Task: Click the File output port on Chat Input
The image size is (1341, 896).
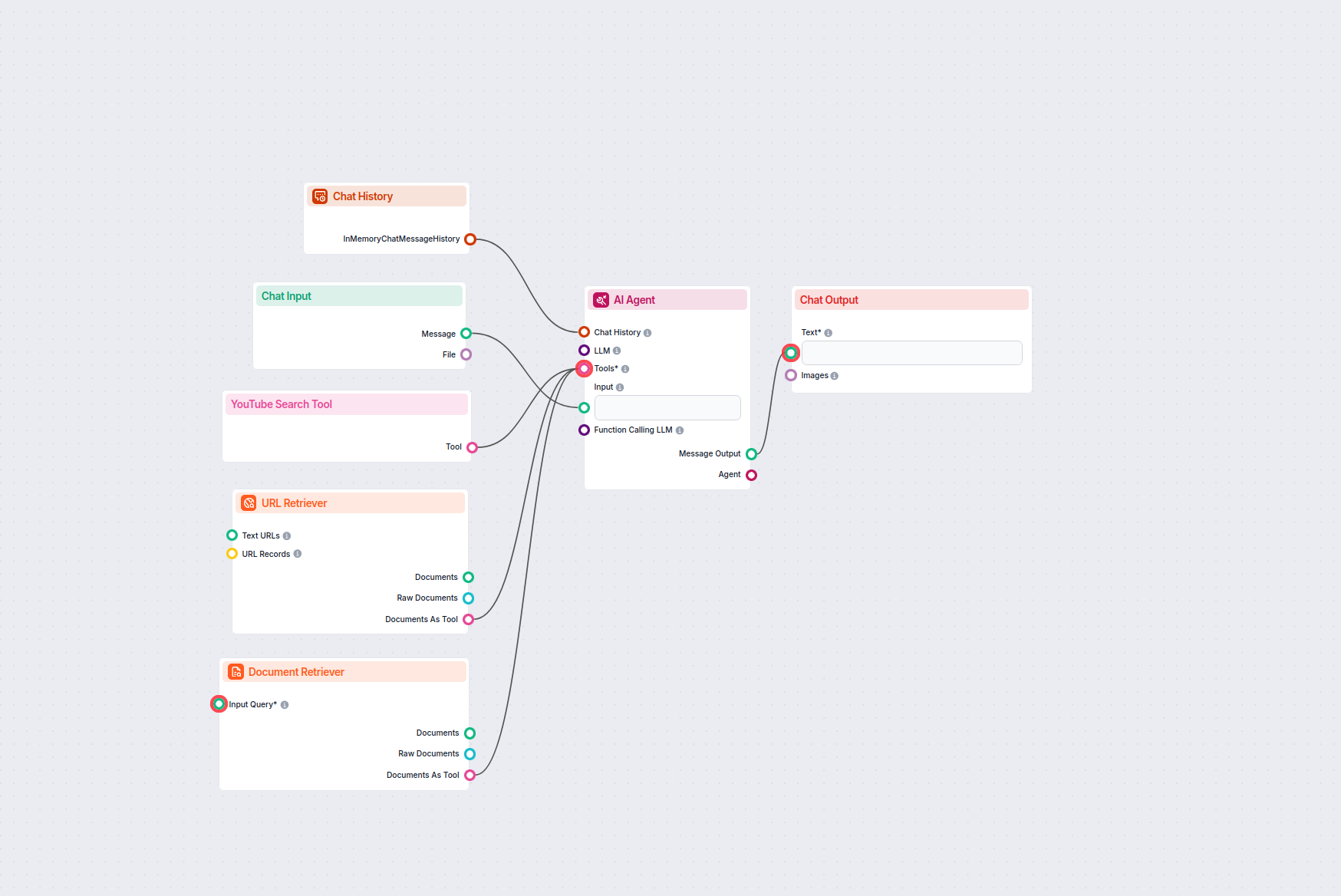Action: click(466, 354)
